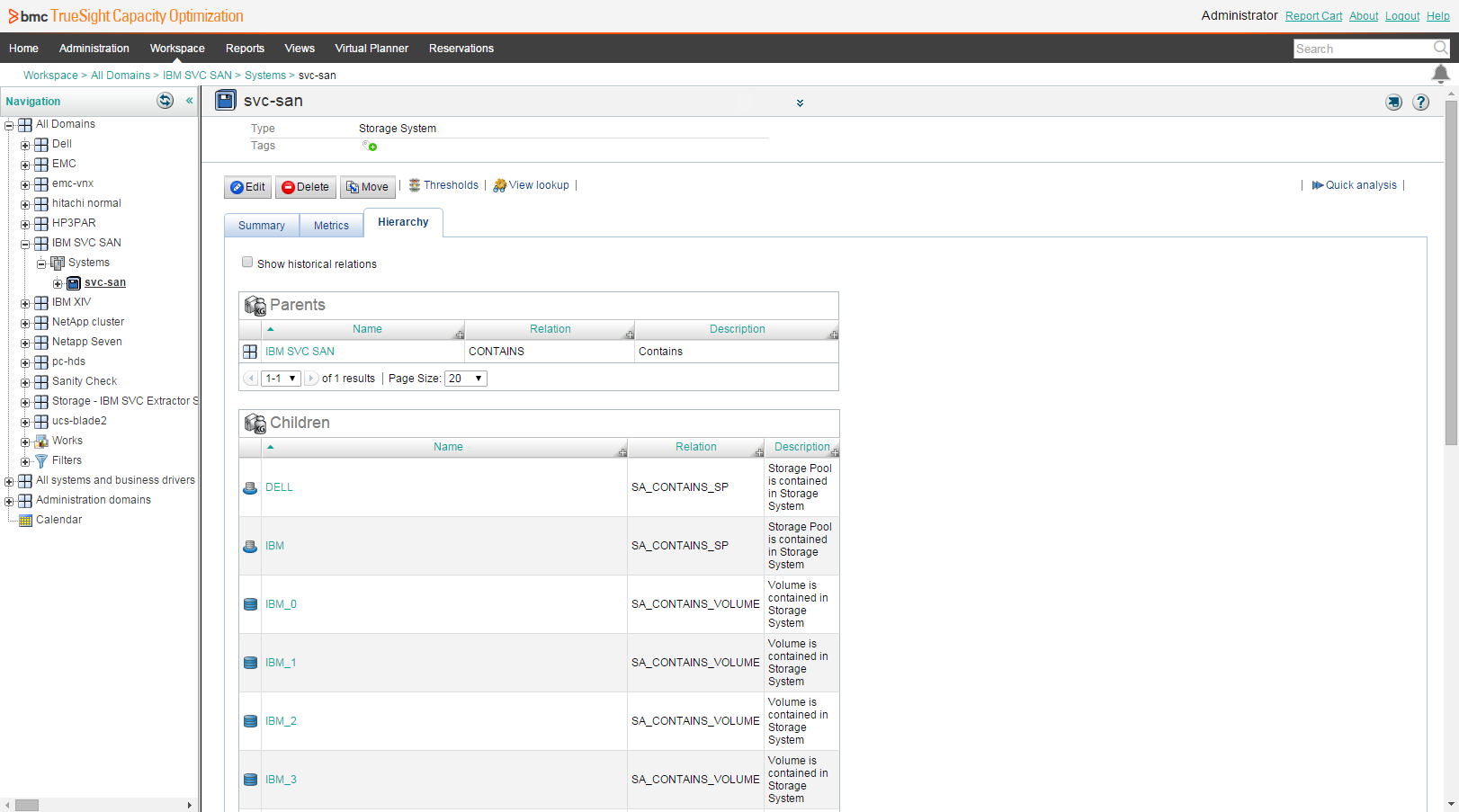
Task: Click the All Domains breadcrumb link
Action: [x=121, y=76]
